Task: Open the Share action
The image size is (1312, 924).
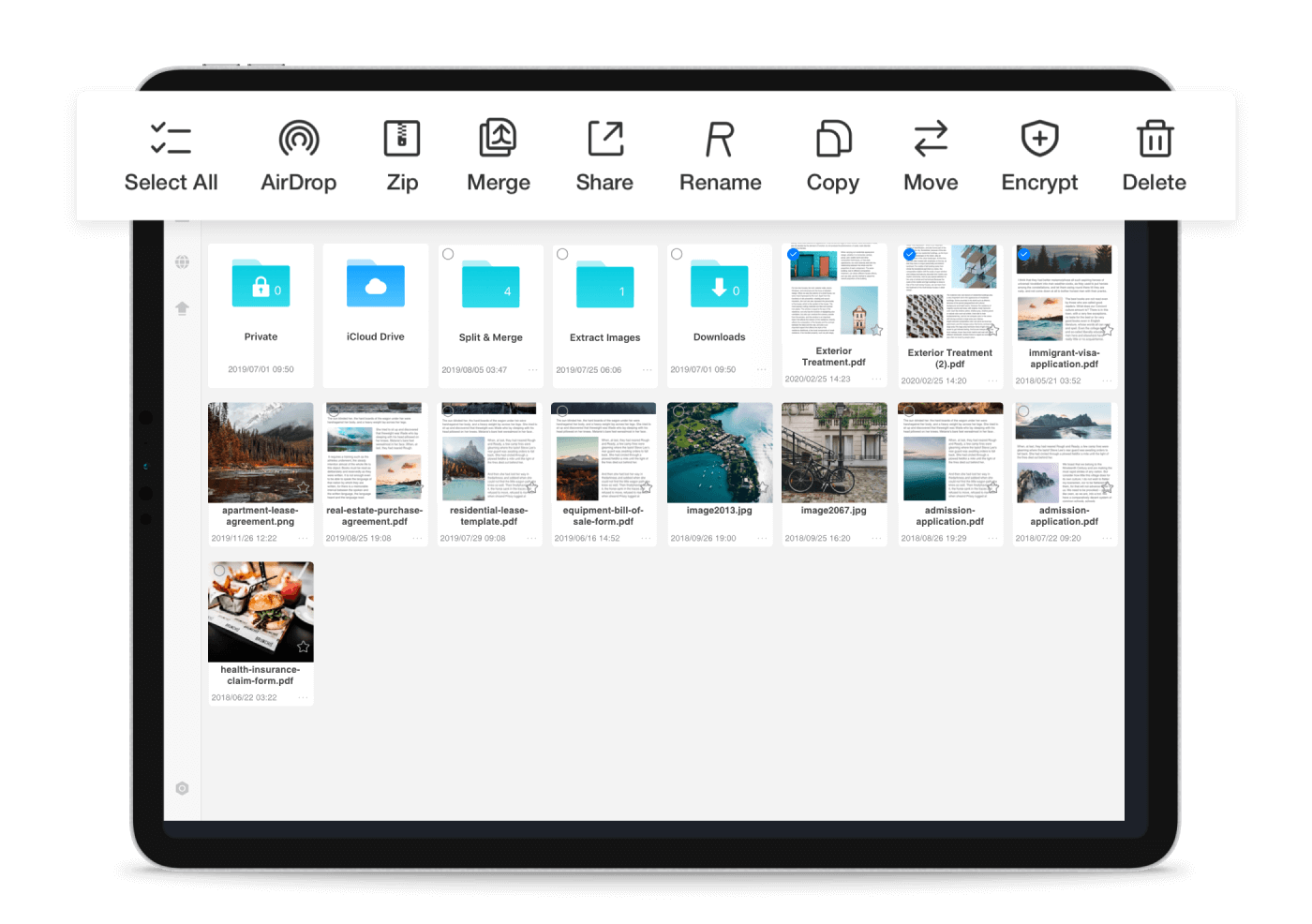Action: (x=604, y=140)
